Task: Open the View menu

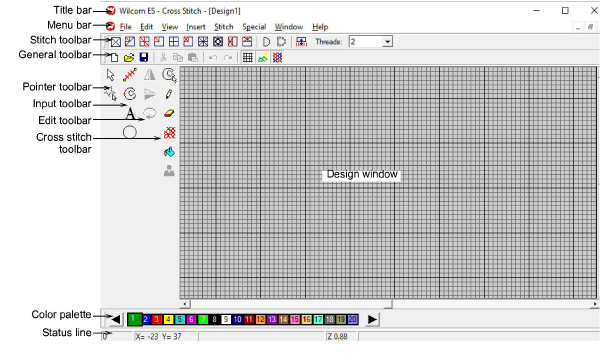Action: [170, 27]
